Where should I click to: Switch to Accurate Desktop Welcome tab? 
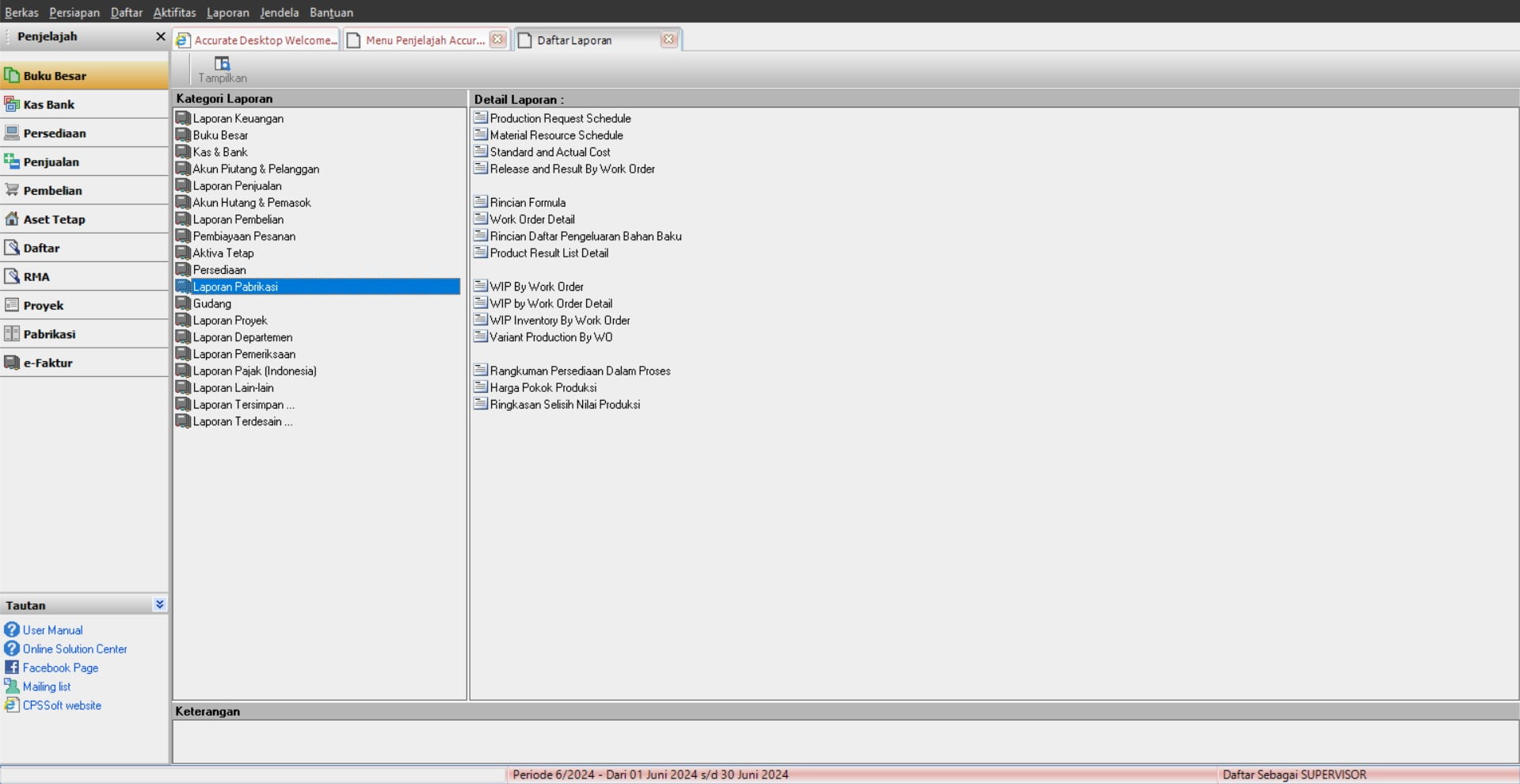click(x=257, y=40)
